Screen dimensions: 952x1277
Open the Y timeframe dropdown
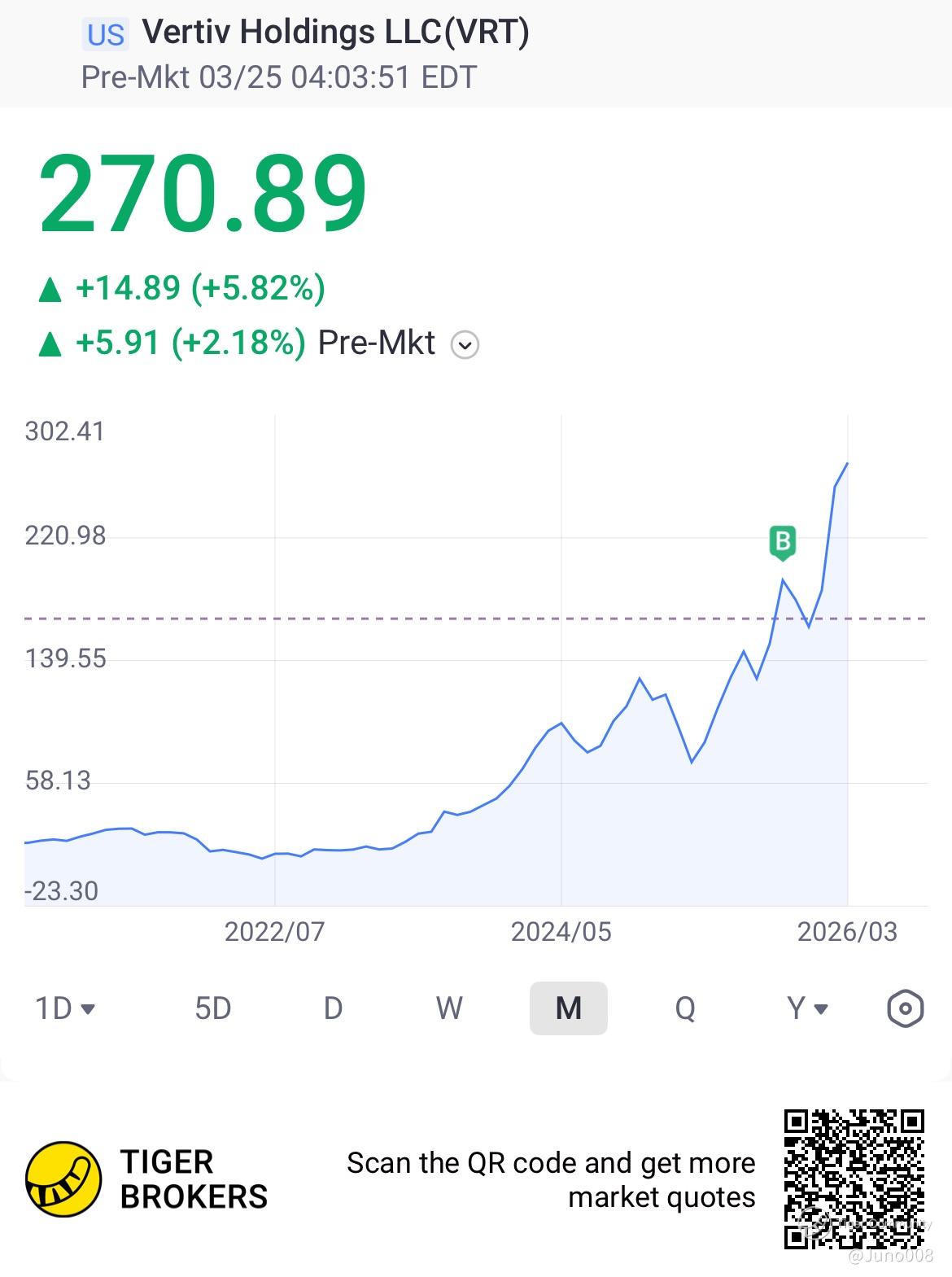point(807,1009)
